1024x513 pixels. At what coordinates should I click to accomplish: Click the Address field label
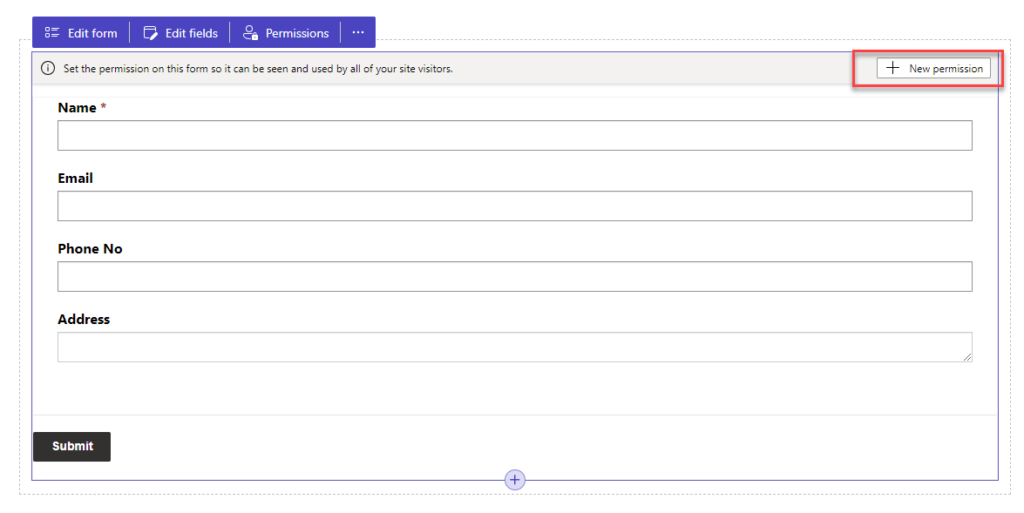(84, 320)
